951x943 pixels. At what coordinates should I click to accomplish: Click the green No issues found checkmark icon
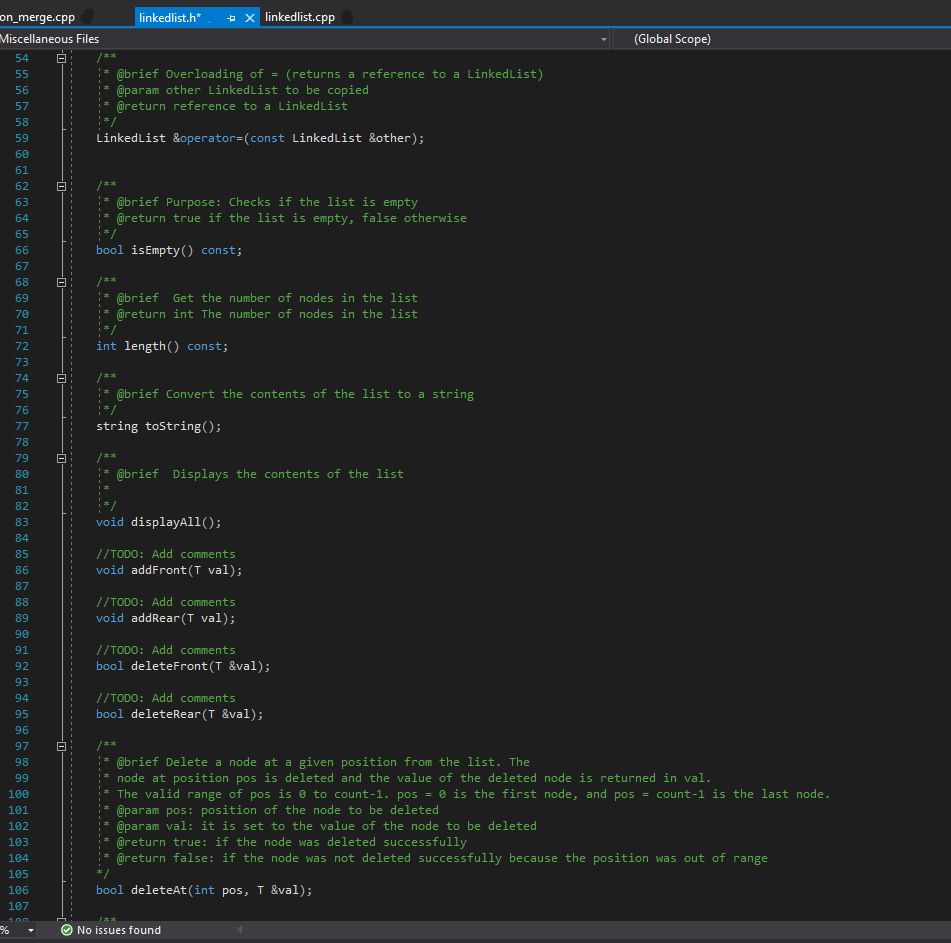point(66,931)
